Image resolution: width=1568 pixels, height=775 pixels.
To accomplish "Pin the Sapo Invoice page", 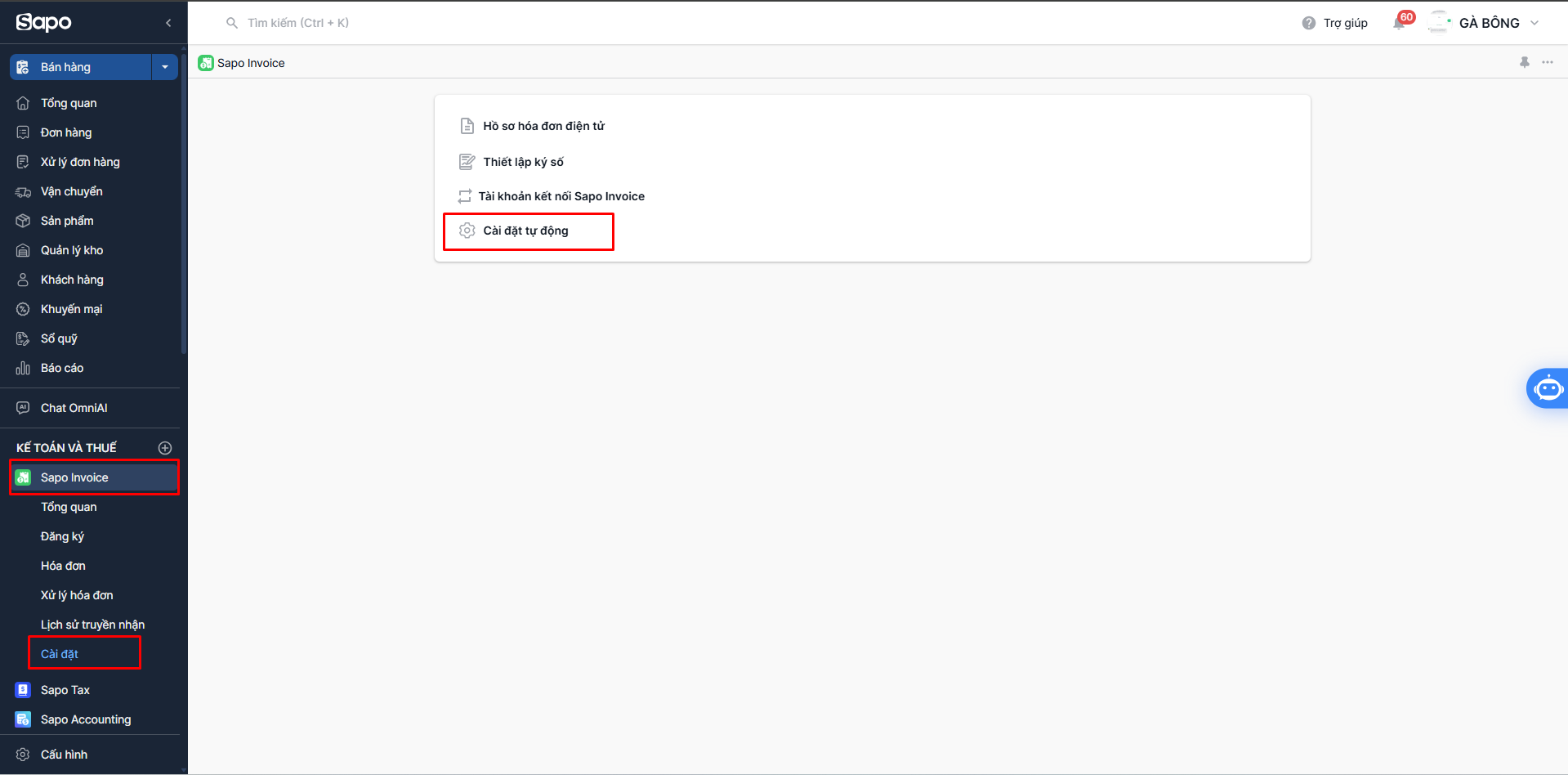I will [x=1525, y=62].
